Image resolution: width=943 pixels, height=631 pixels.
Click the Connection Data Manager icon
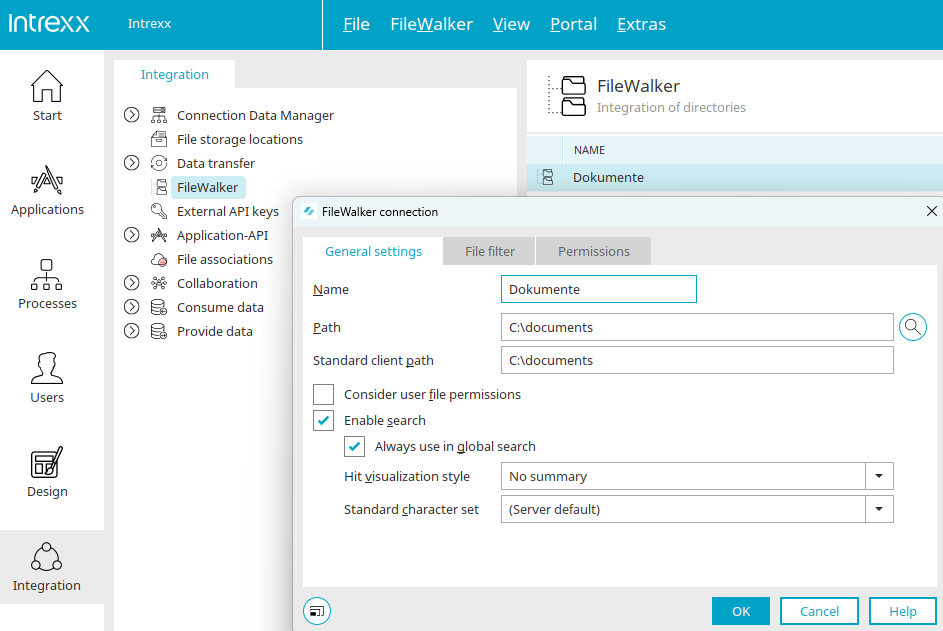(159, 115)
